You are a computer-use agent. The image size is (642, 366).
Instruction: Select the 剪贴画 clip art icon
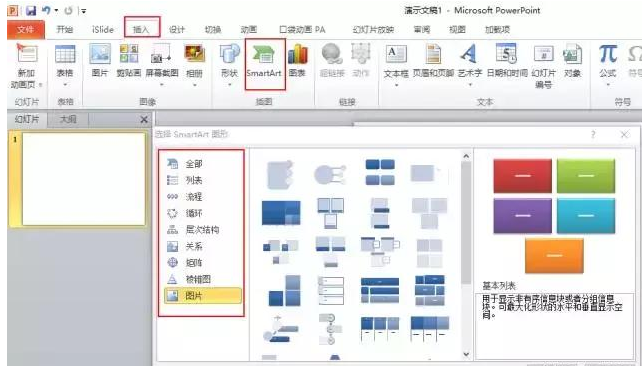click(x=129, y=61)
